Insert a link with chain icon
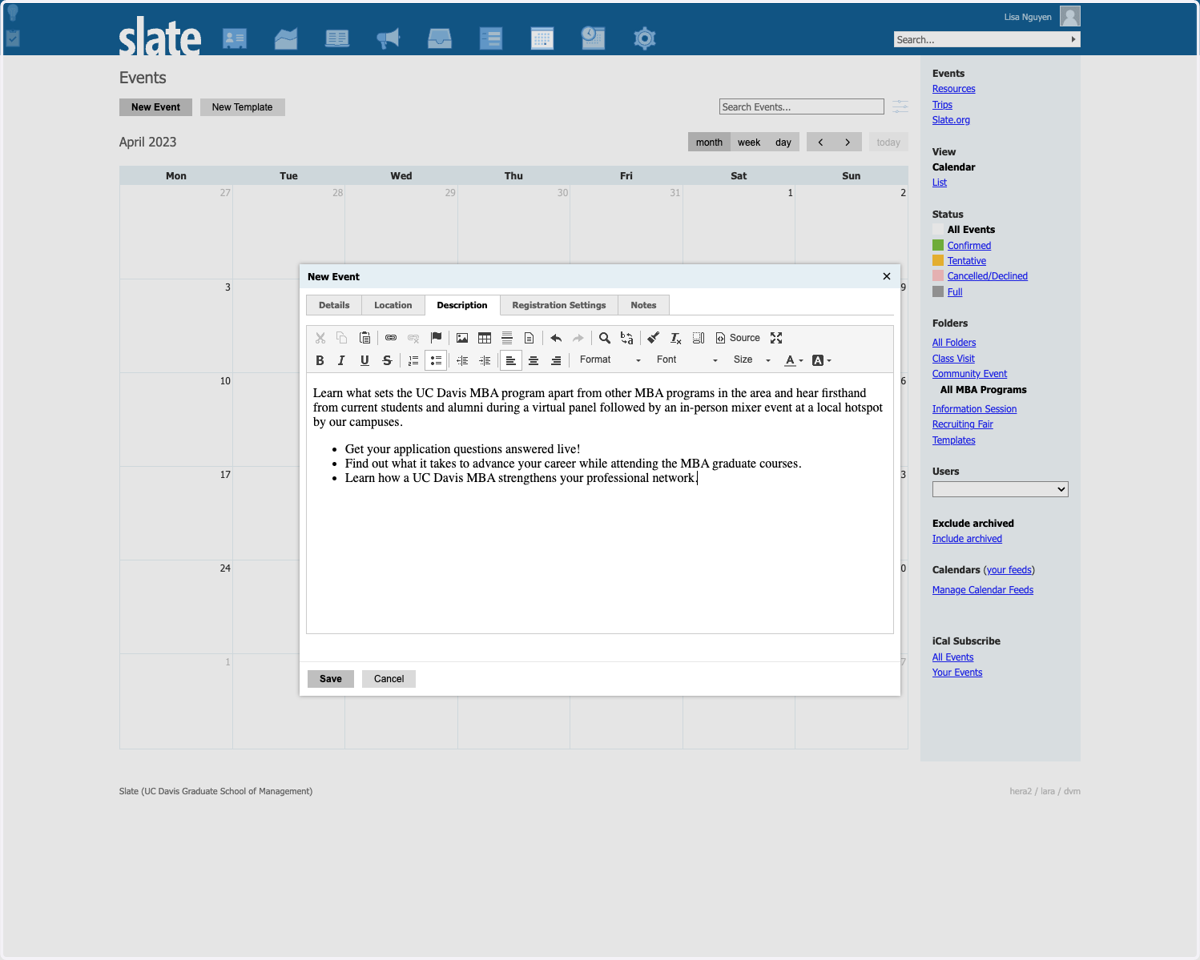Viewport: 1200px width, 960px height. [391, 338]
